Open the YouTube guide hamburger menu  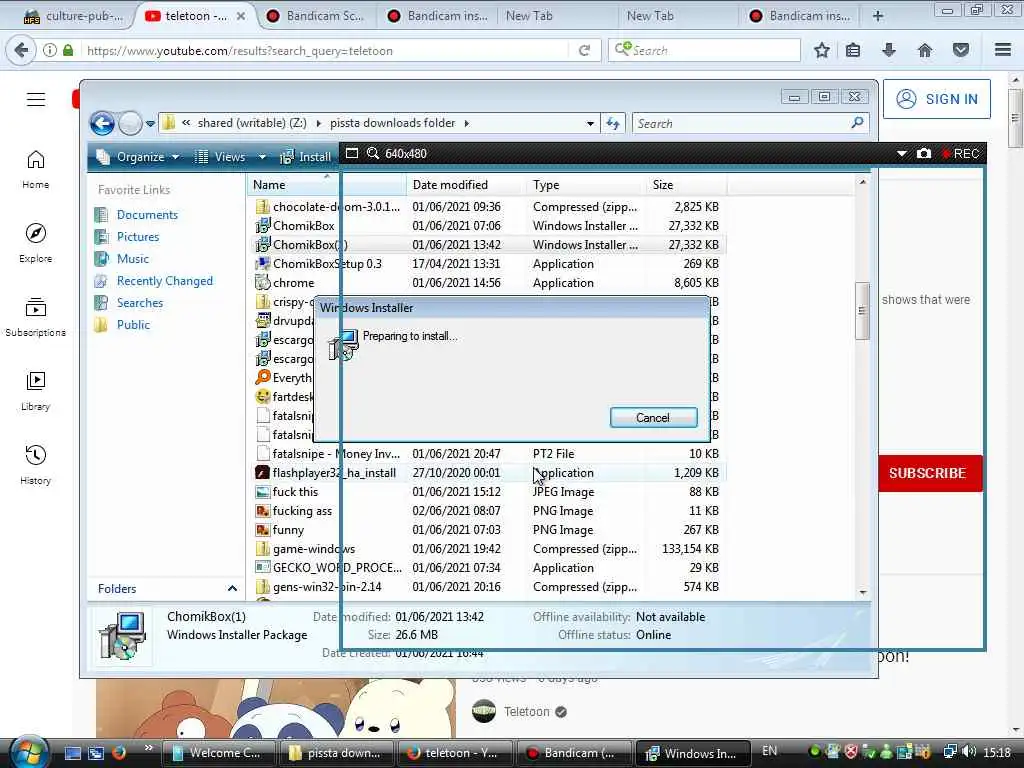(36, 99)
